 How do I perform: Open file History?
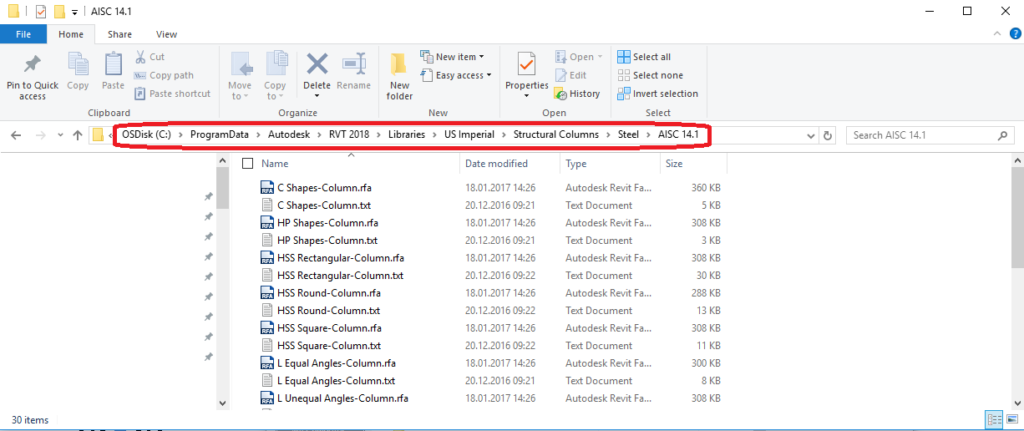pos(577,93)
